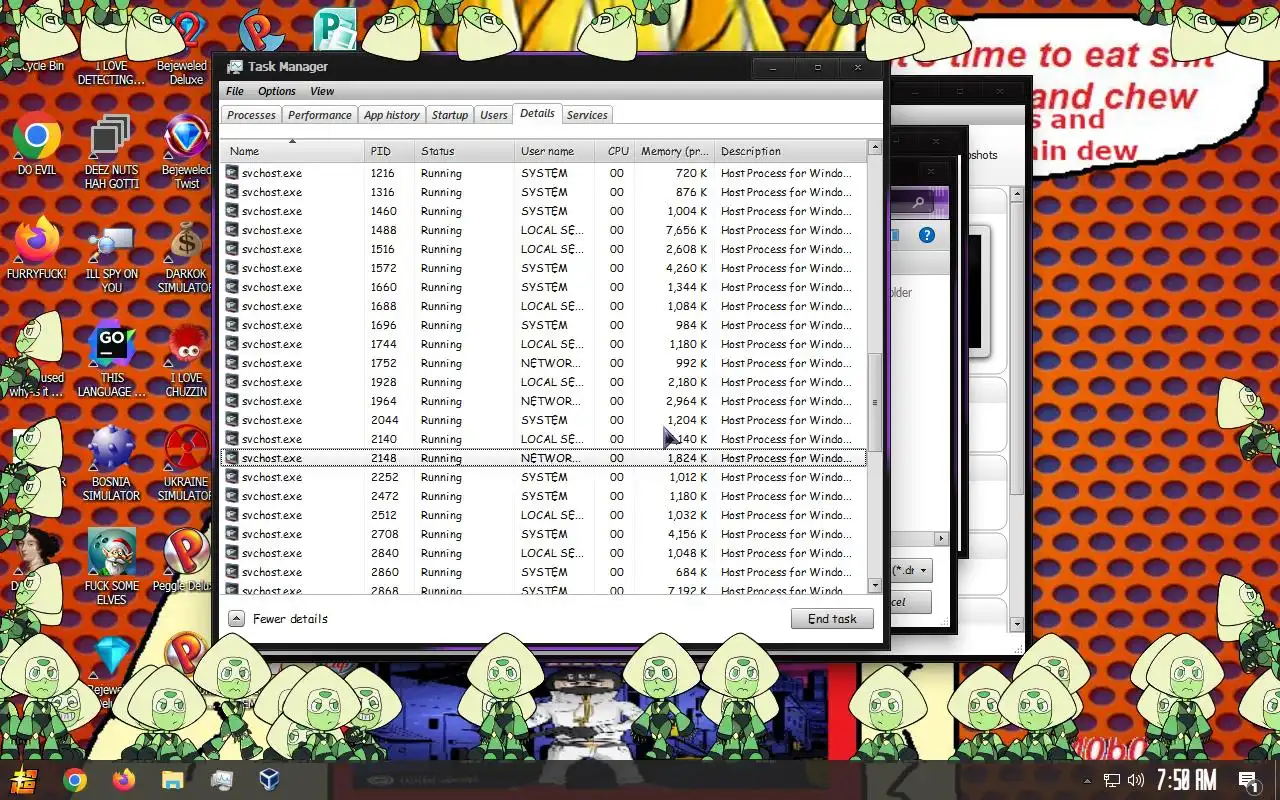
Task: Switch to the Users tab
Action: [x=494, y=115]
